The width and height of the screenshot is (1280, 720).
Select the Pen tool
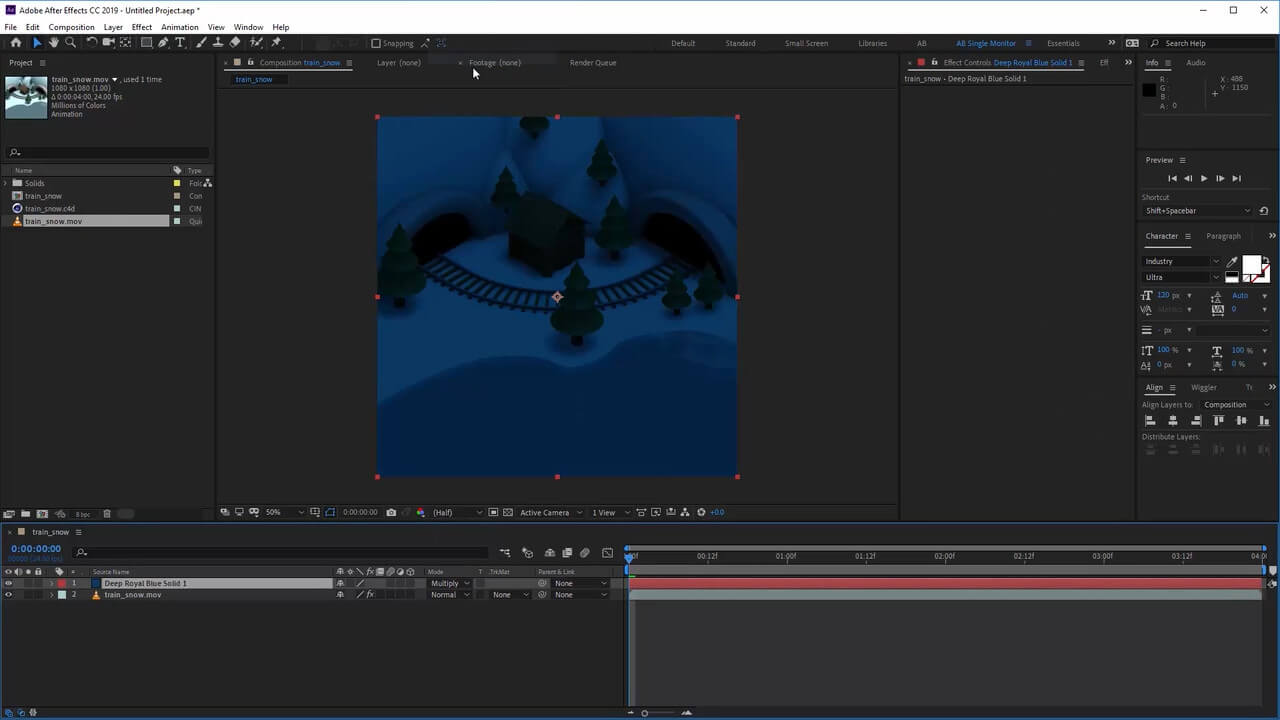click(x=163, y=43)
